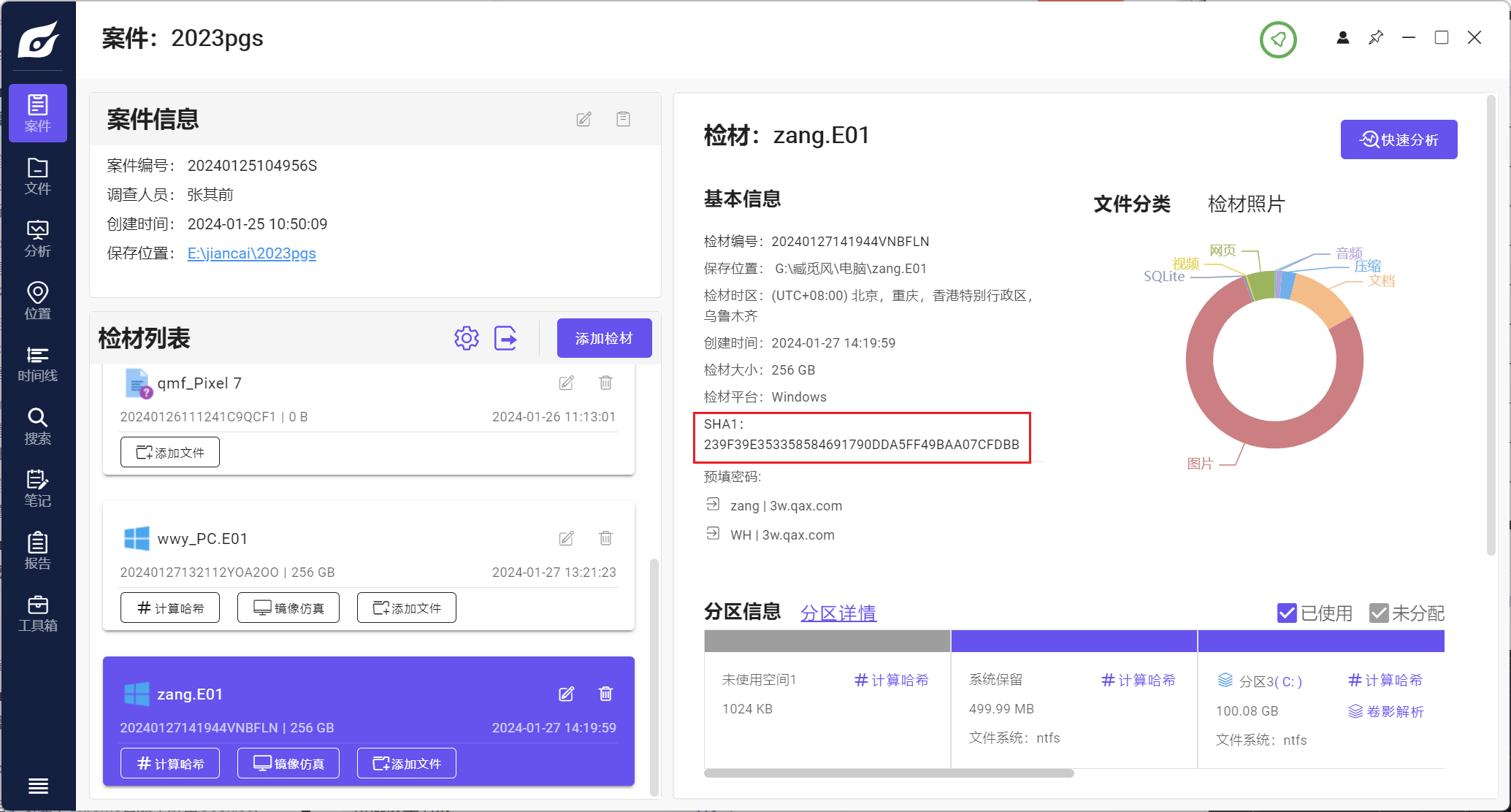This screenshot has height=812, width=1511.
Task: Click the partition info horizontal scrollbar
Action: point(889,773)
